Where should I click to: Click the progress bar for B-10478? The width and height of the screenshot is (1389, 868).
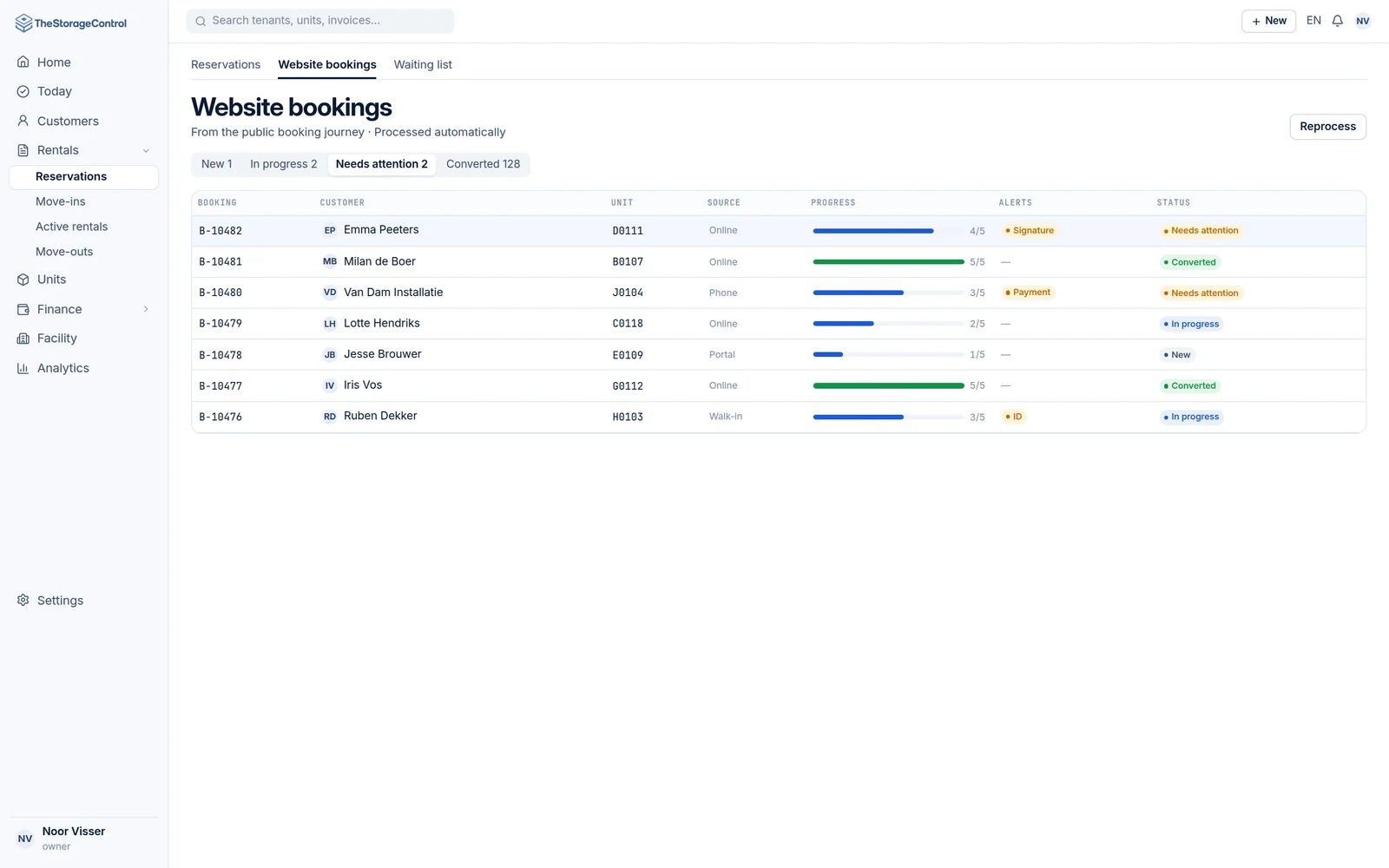point(888,355)
